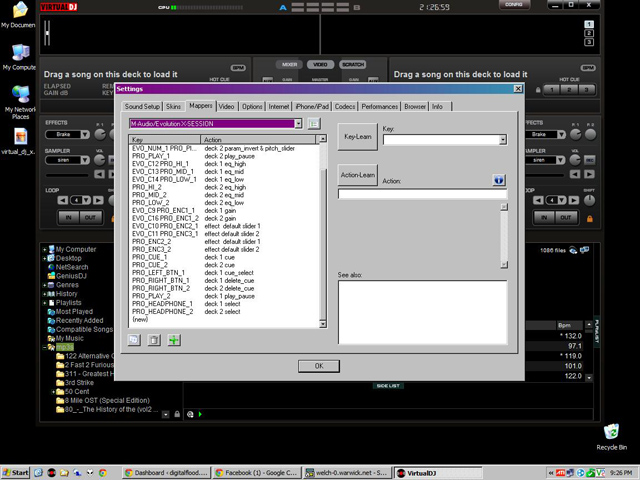Click the ATI tray icon
The width and height of the screenshot is (640, 480).
click(560, 473)
